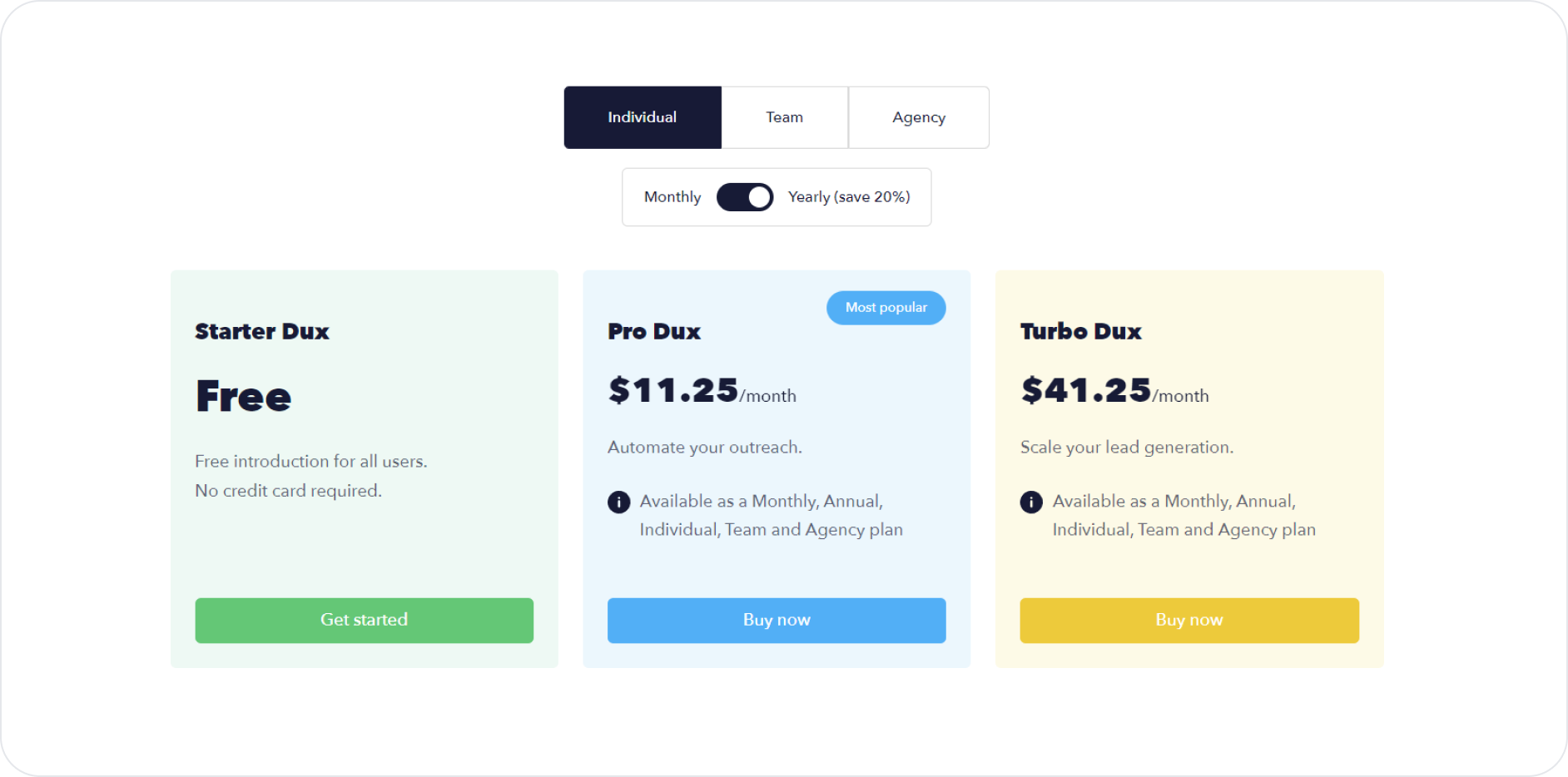Select the Individual plan tab

(x=643, y=117)
